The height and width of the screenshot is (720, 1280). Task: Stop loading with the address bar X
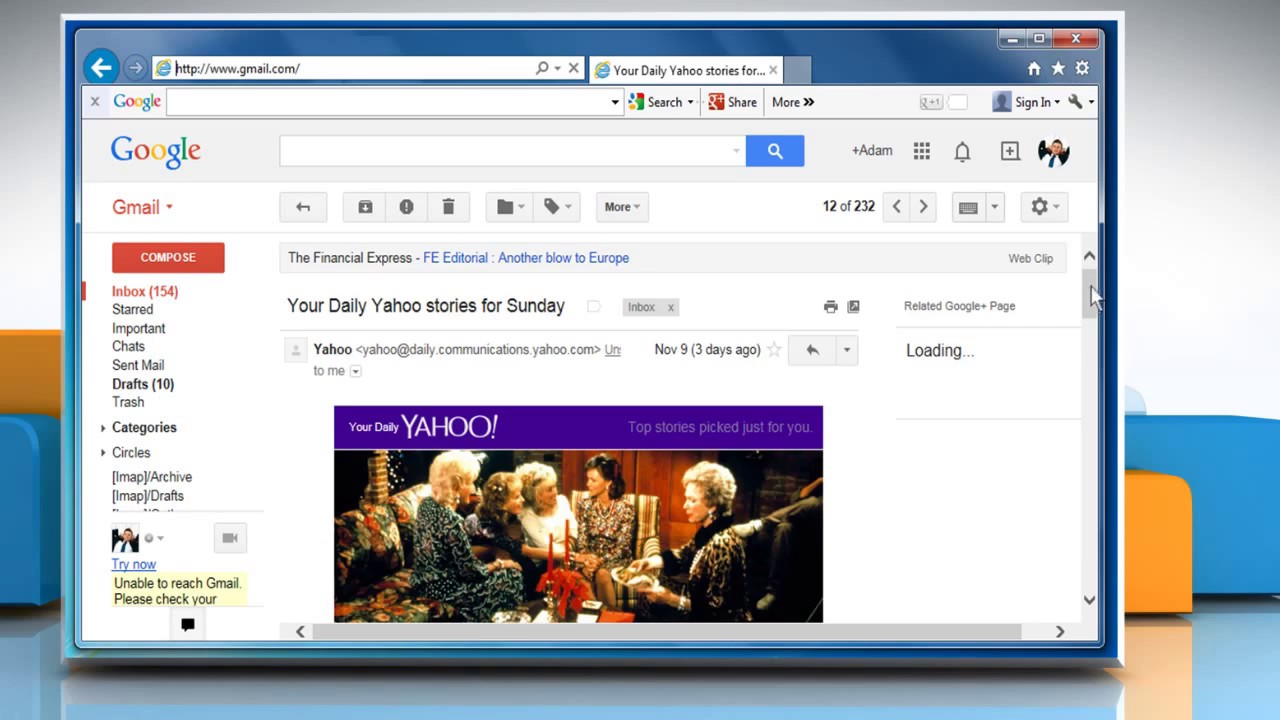coord(573,68)
